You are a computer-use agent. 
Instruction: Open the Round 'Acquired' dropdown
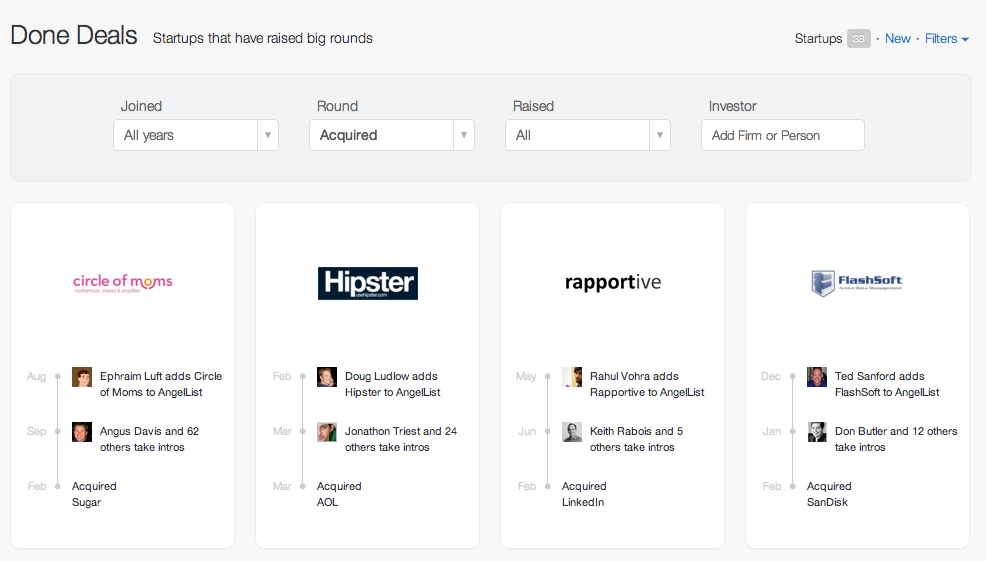392,135
